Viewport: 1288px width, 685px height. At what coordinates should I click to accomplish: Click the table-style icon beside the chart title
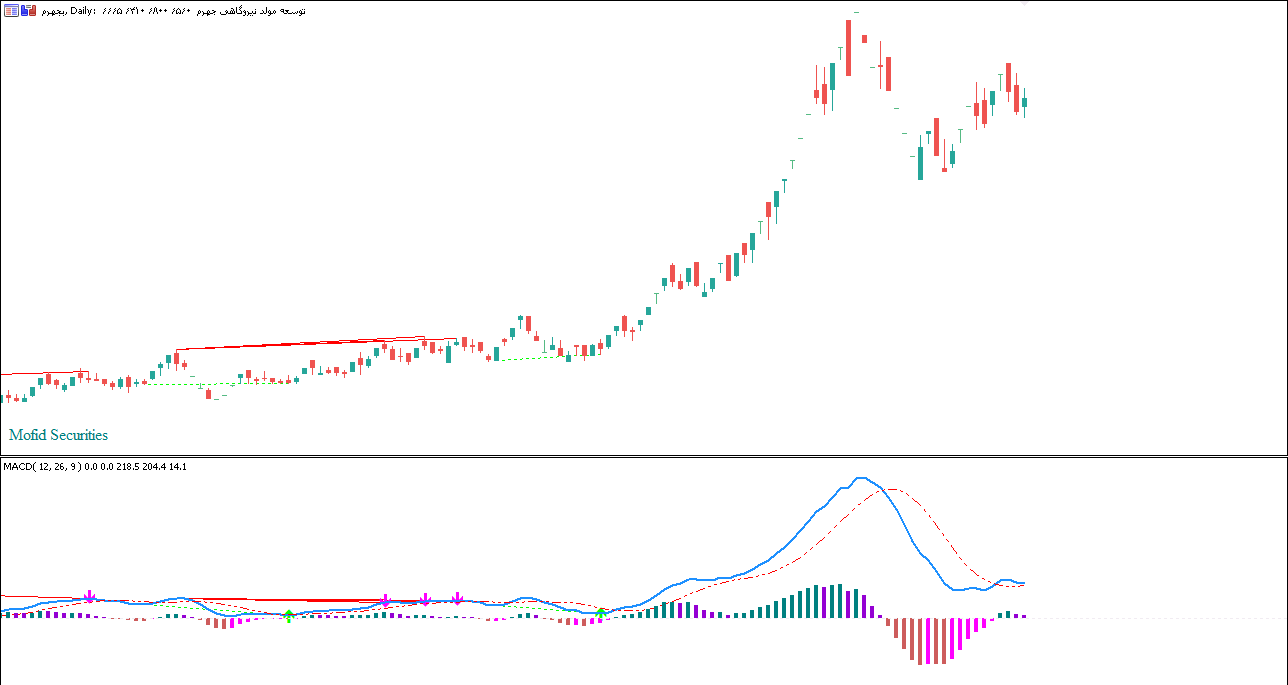pyautogui.click(x=10, y=10)
